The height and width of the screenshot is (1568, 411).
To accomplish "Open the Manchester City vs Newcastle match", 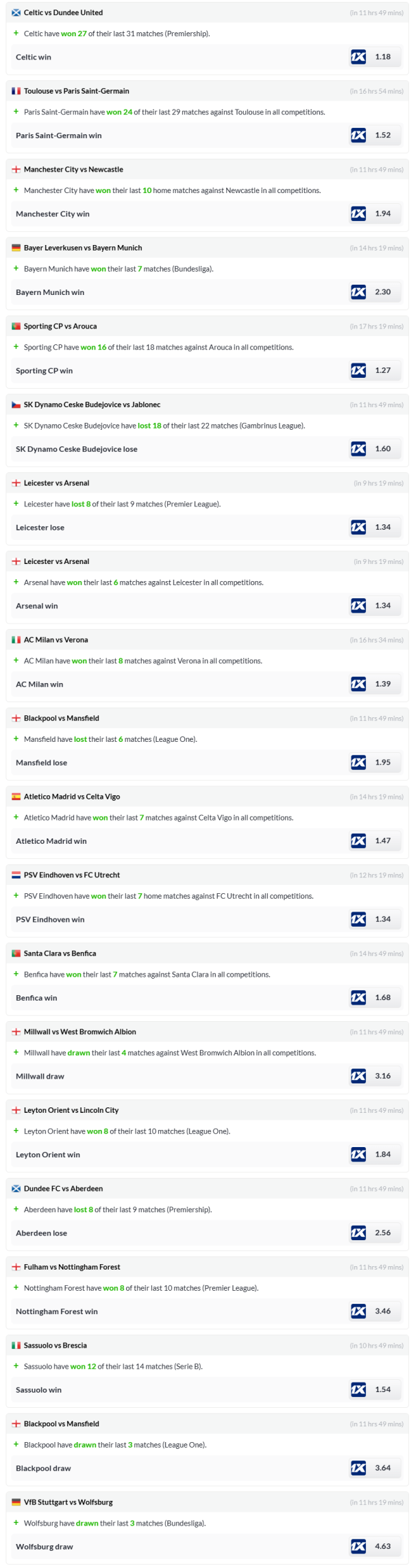I will tap(73, 170).
